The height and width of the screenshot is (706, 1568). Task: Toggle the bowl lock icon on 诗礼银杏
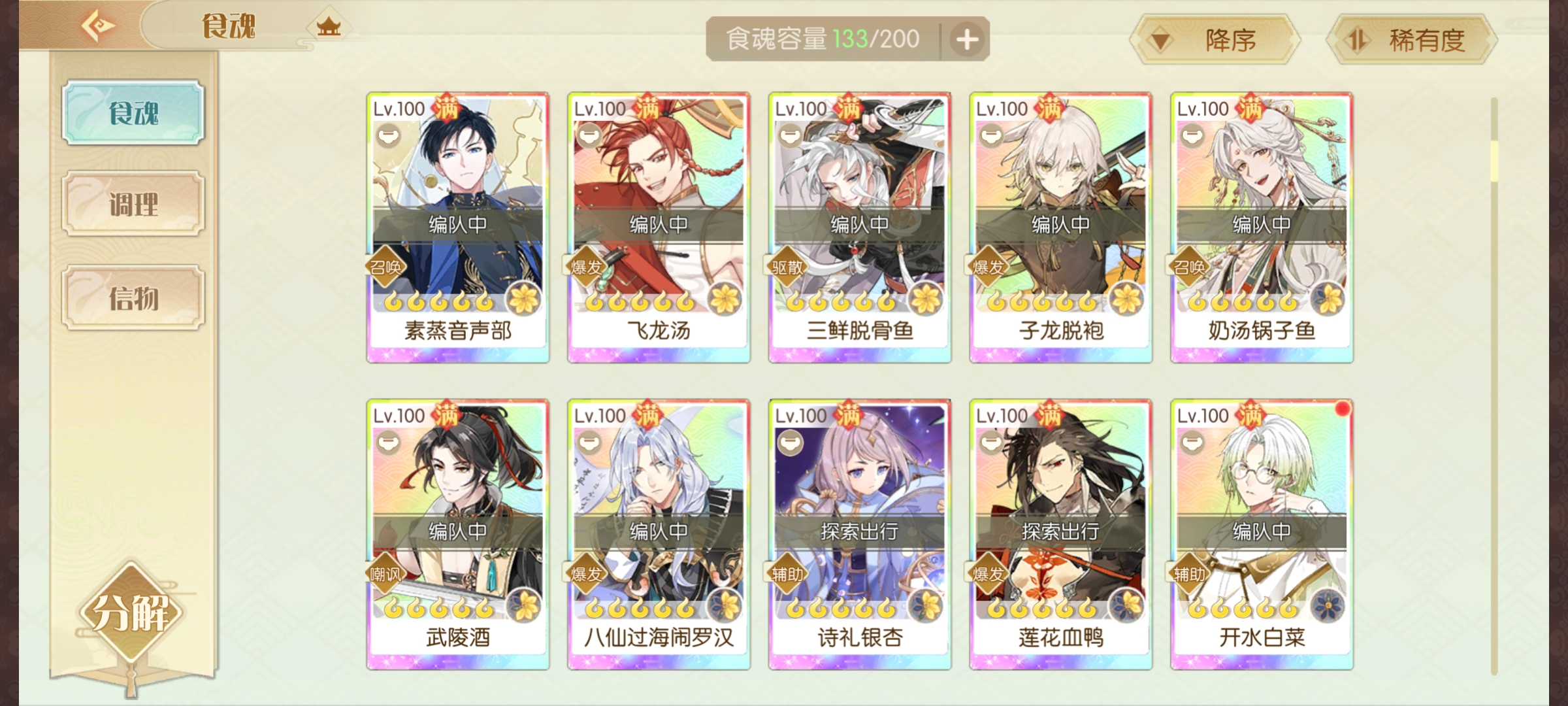pyautogui.click(x=790, y=443)
